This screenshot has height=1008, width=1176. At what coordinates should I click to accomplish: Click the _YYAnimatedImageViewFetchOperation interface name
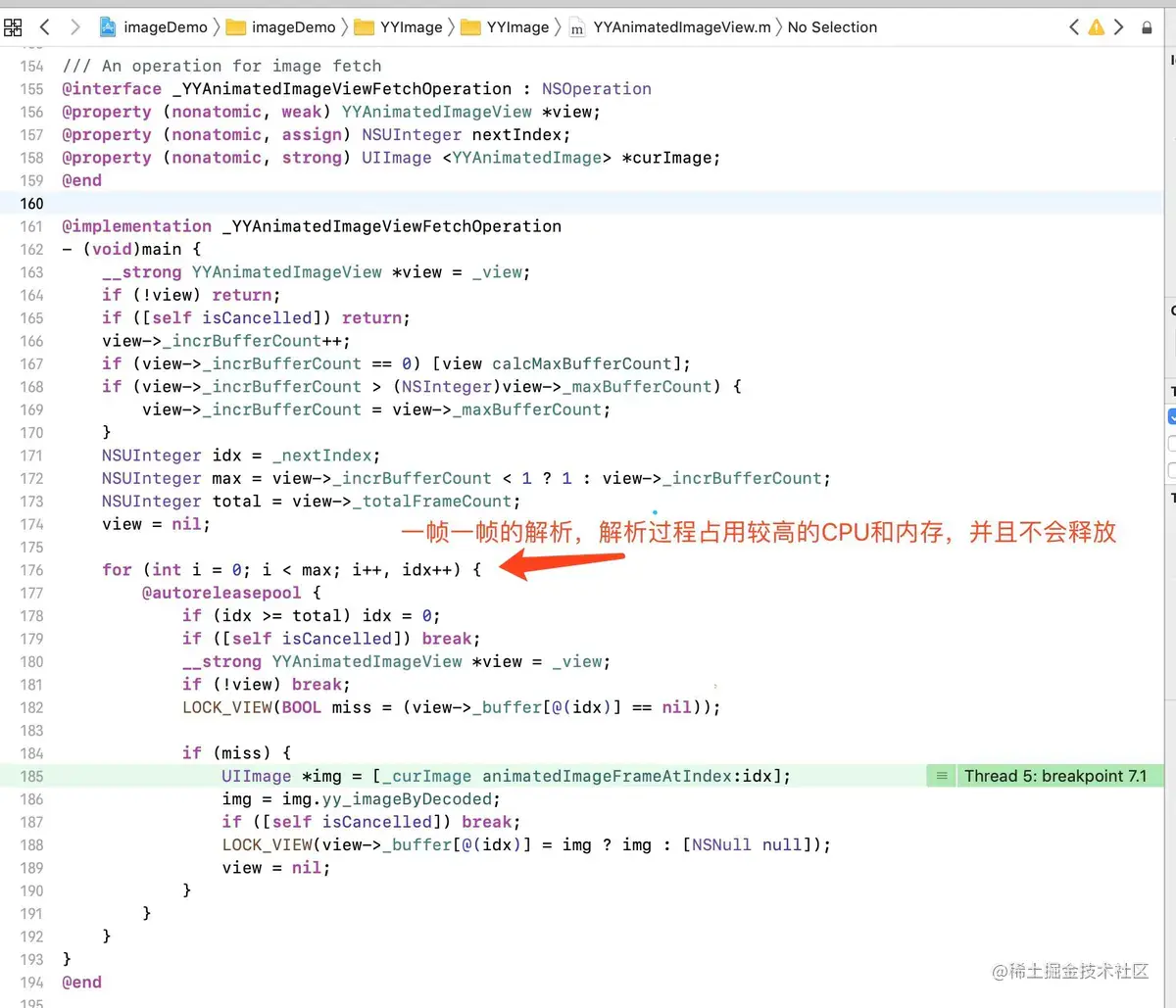341,89
